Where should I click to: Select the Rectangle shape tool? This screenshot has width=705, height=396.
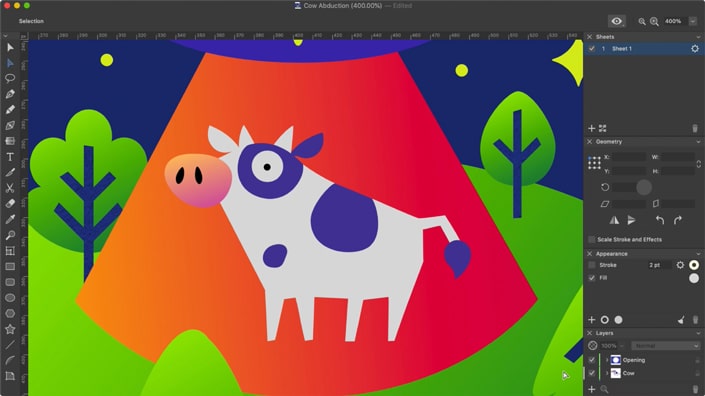coord(10,267)
